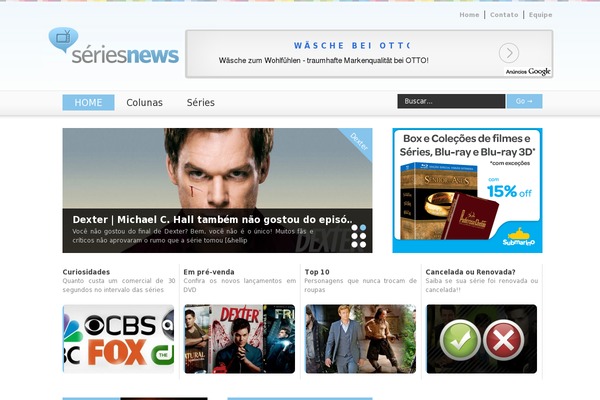The width and height of the screenshot is (600, 400).
Task: Open the Curiosidades section title
Action: click(86, 272)
